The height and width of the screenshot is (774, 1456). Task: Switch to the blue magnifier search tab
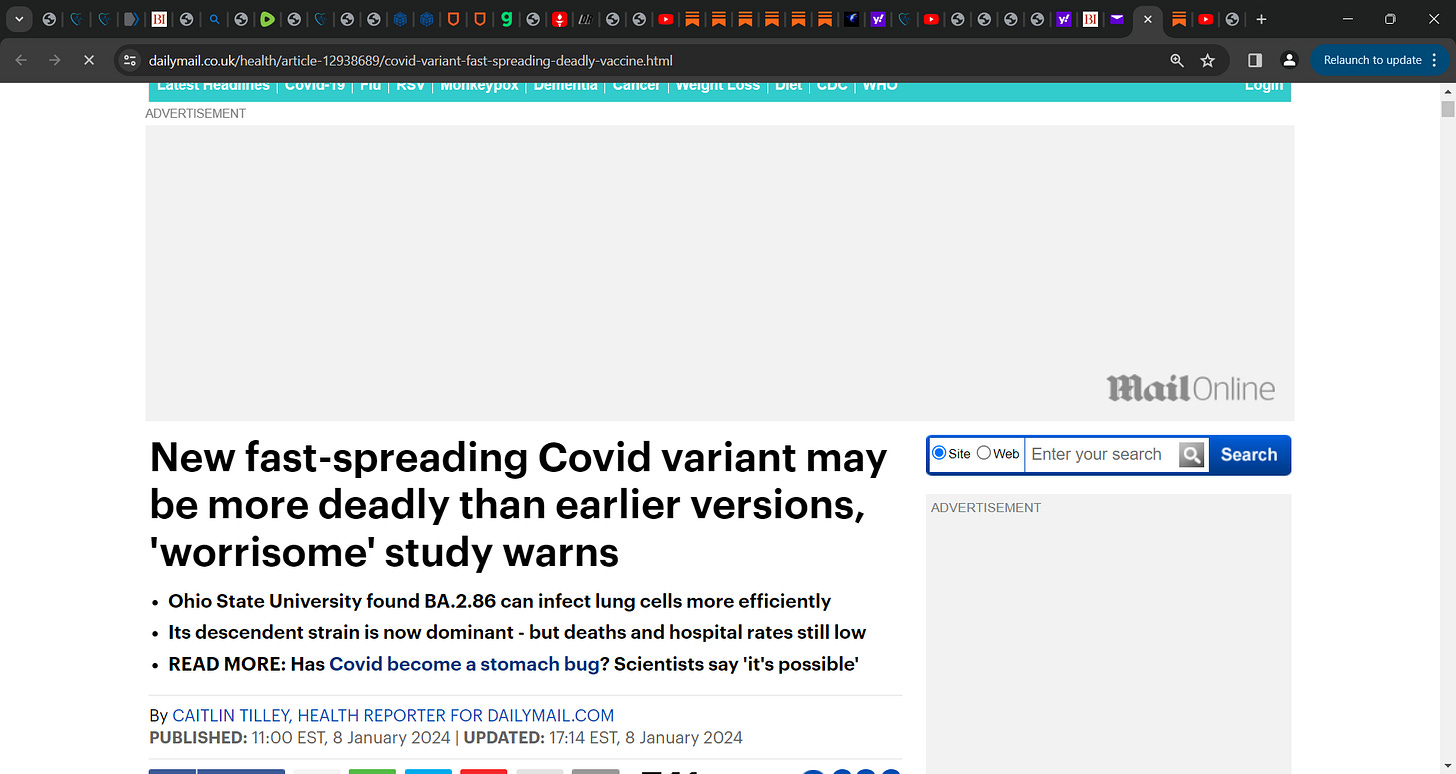(x=214, y=19)
